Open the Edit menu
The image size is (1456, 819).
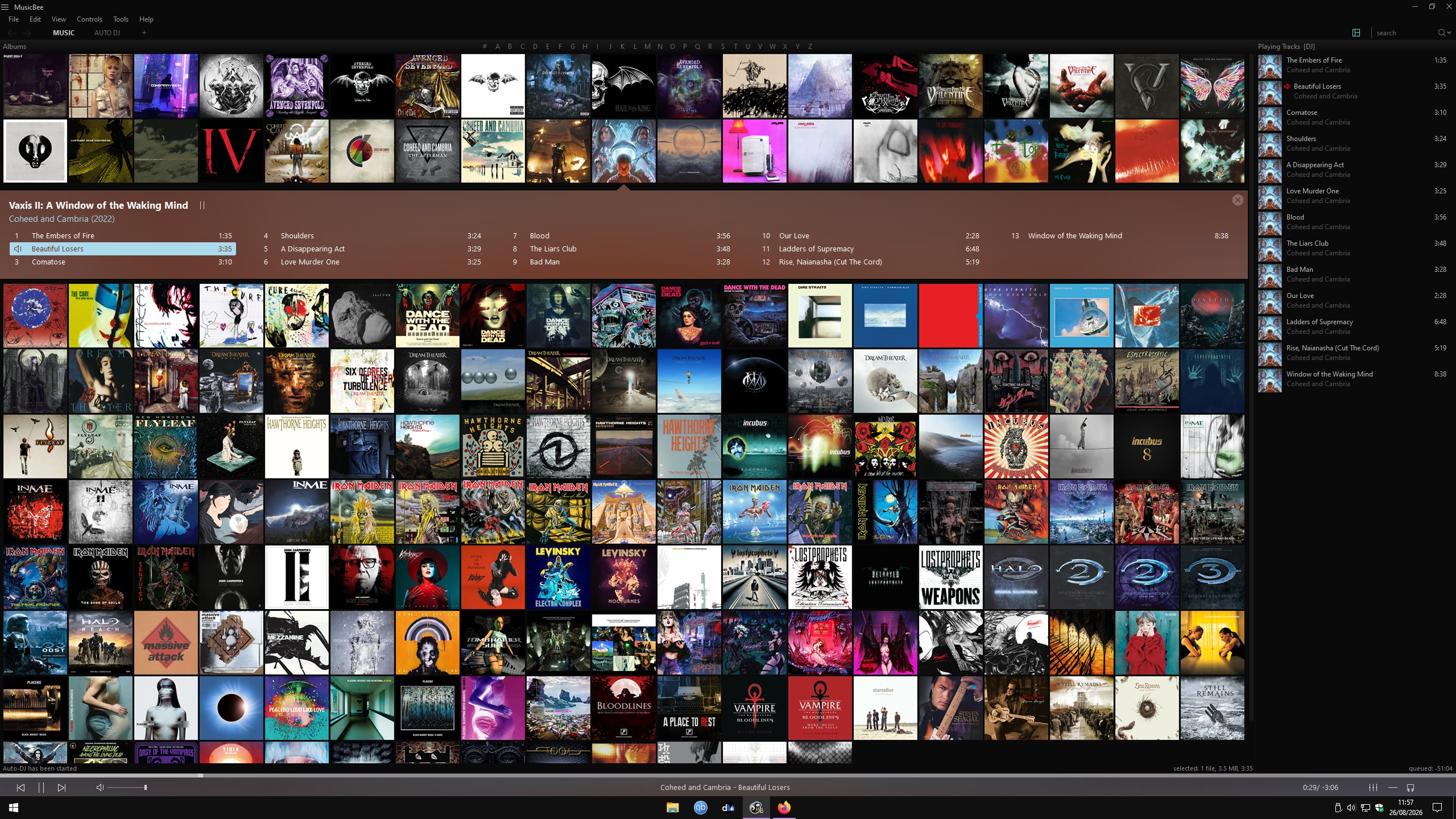35,19
